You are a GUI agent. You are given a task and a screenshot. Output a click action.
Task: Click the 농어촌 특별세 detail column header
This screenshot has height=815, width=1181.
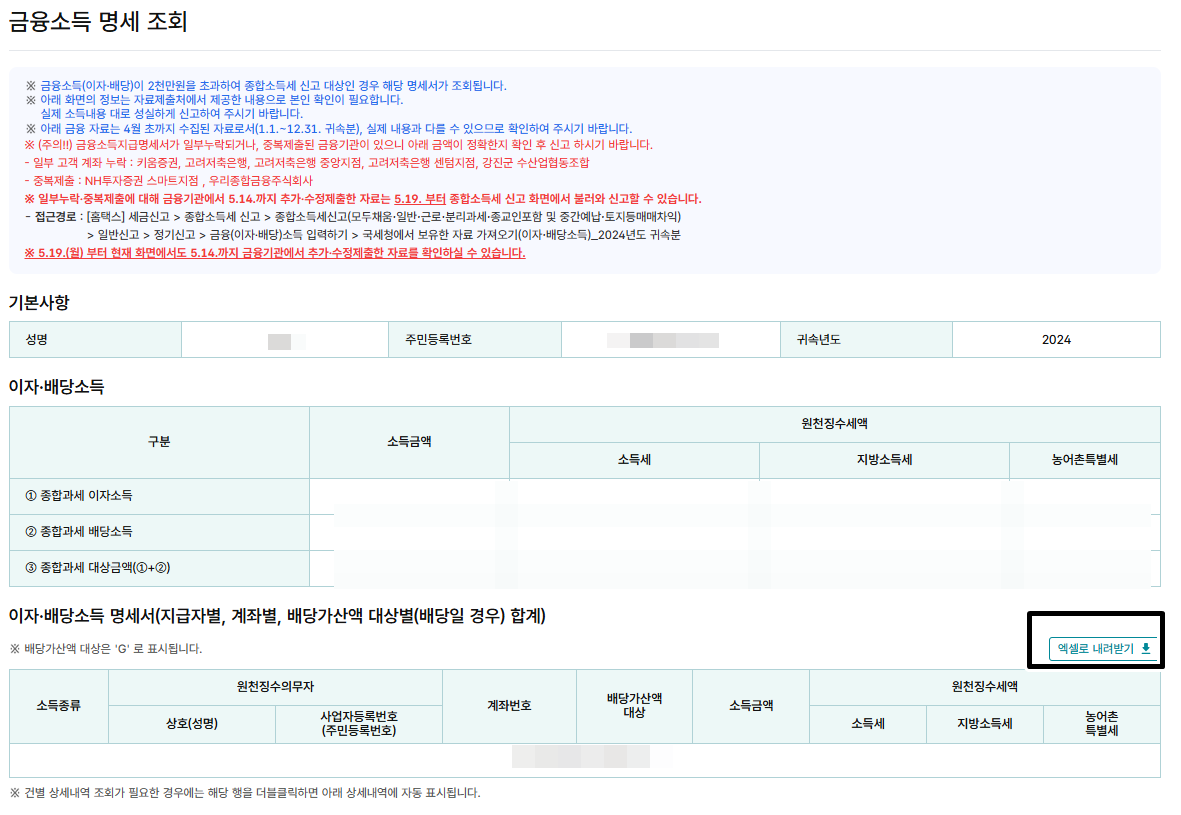click(1101, 724)
